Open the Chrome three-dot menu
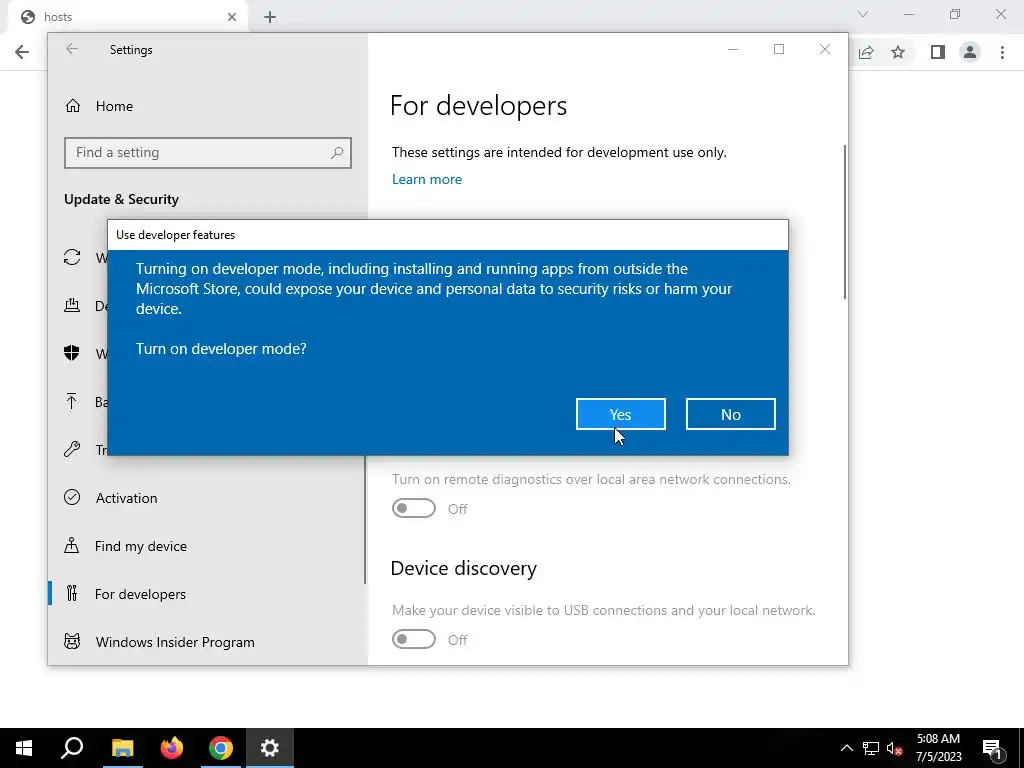 tap(1002, 52)
